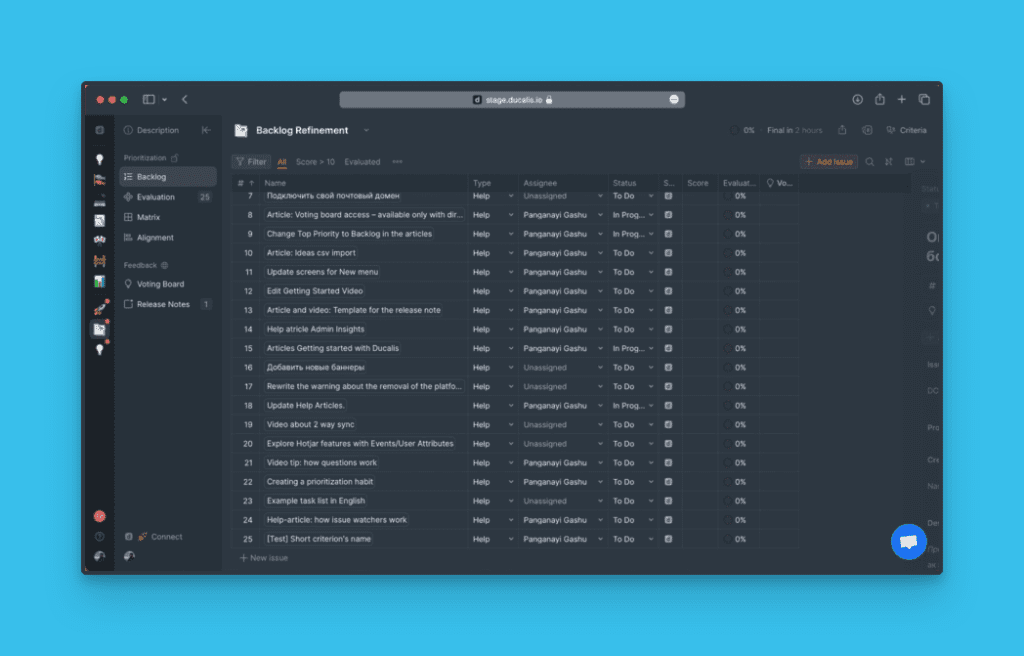Open the blue chat support bubble

(x=908, y=542)
